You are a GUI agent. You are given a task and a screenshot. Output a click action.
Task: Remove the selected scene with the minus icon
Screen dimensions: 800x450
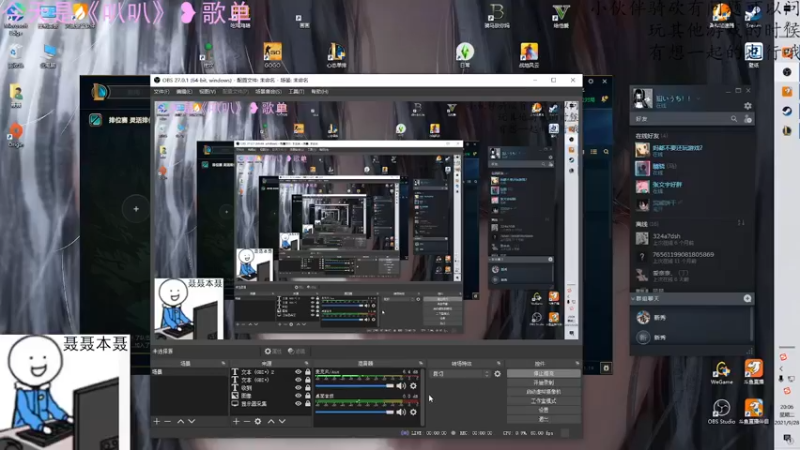[167, 421]
